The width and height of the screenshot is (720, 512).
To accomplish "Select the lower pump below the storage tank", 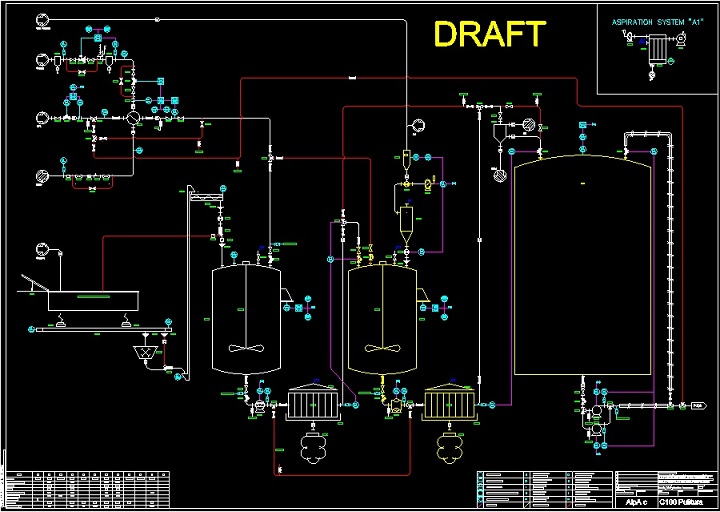I will tap(596, 429).
